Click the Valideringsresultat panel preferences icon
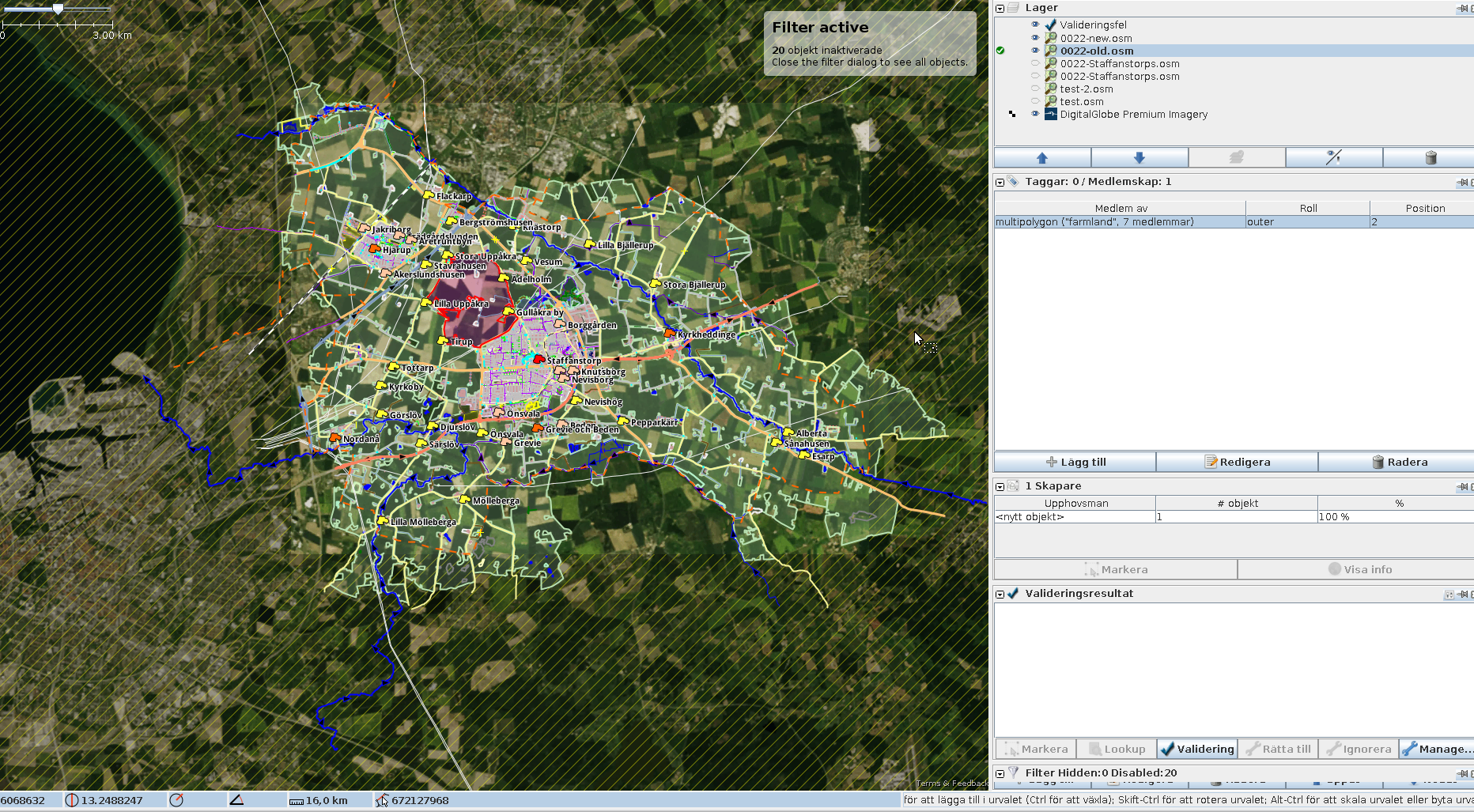The width and height of the screenshot is (1474, 812). coord(1449,595)
